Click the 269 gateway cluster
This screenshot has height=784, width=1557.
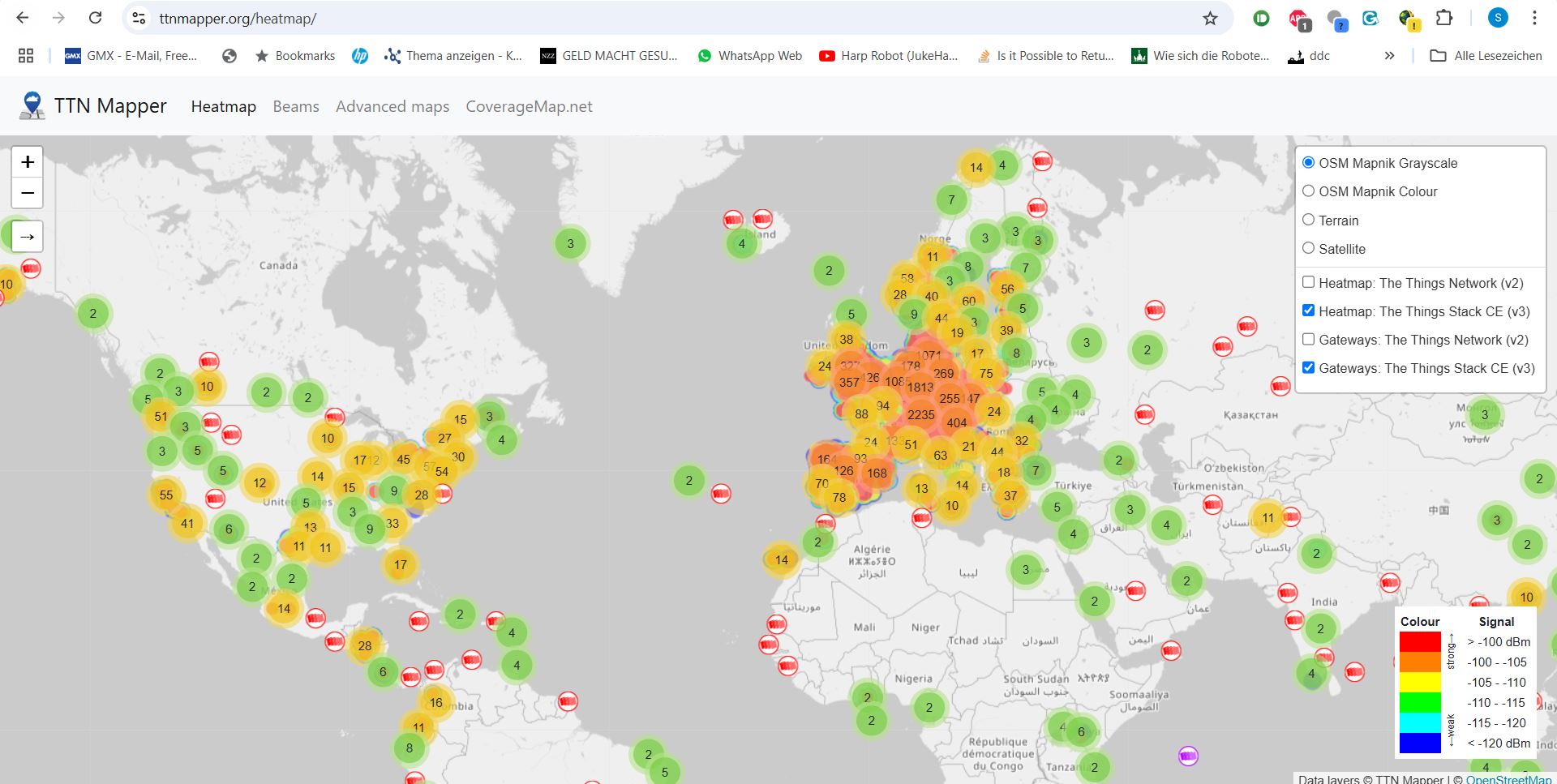(x=944, y=374)
